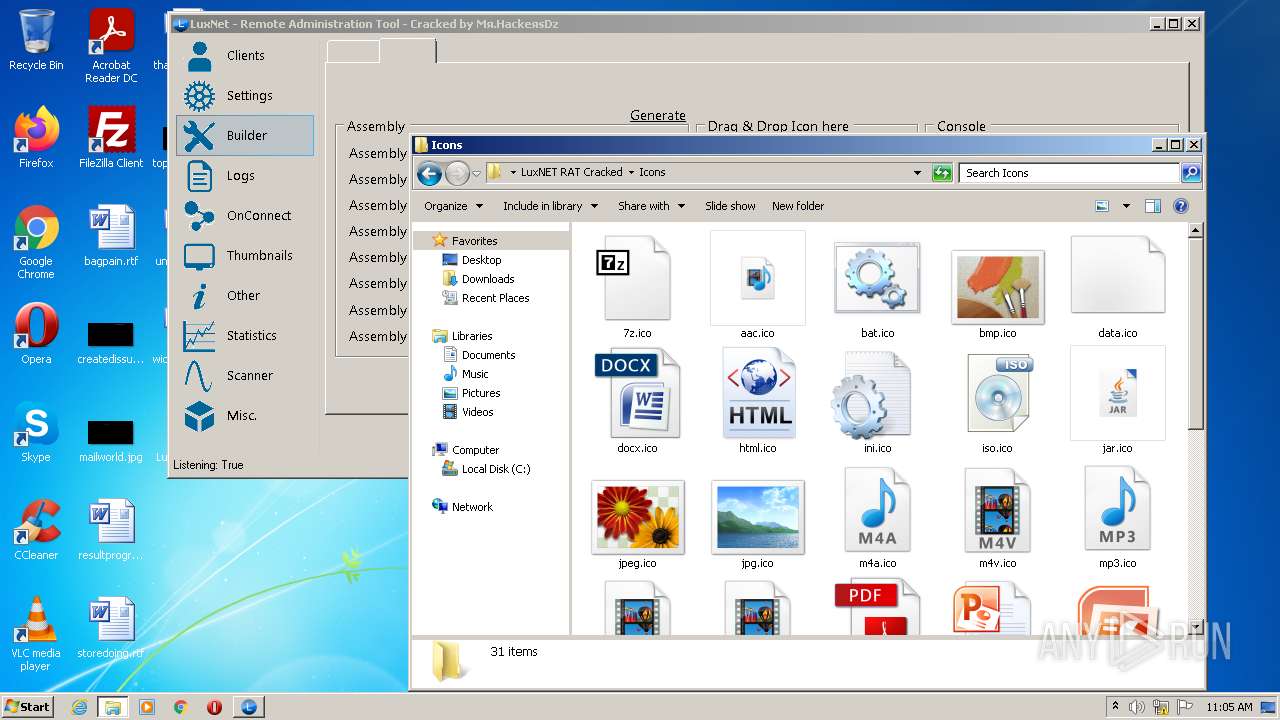Viewport: 1280px width, 720px height.
Task: Open the change view options arrow
Action: coord(1126,206)
